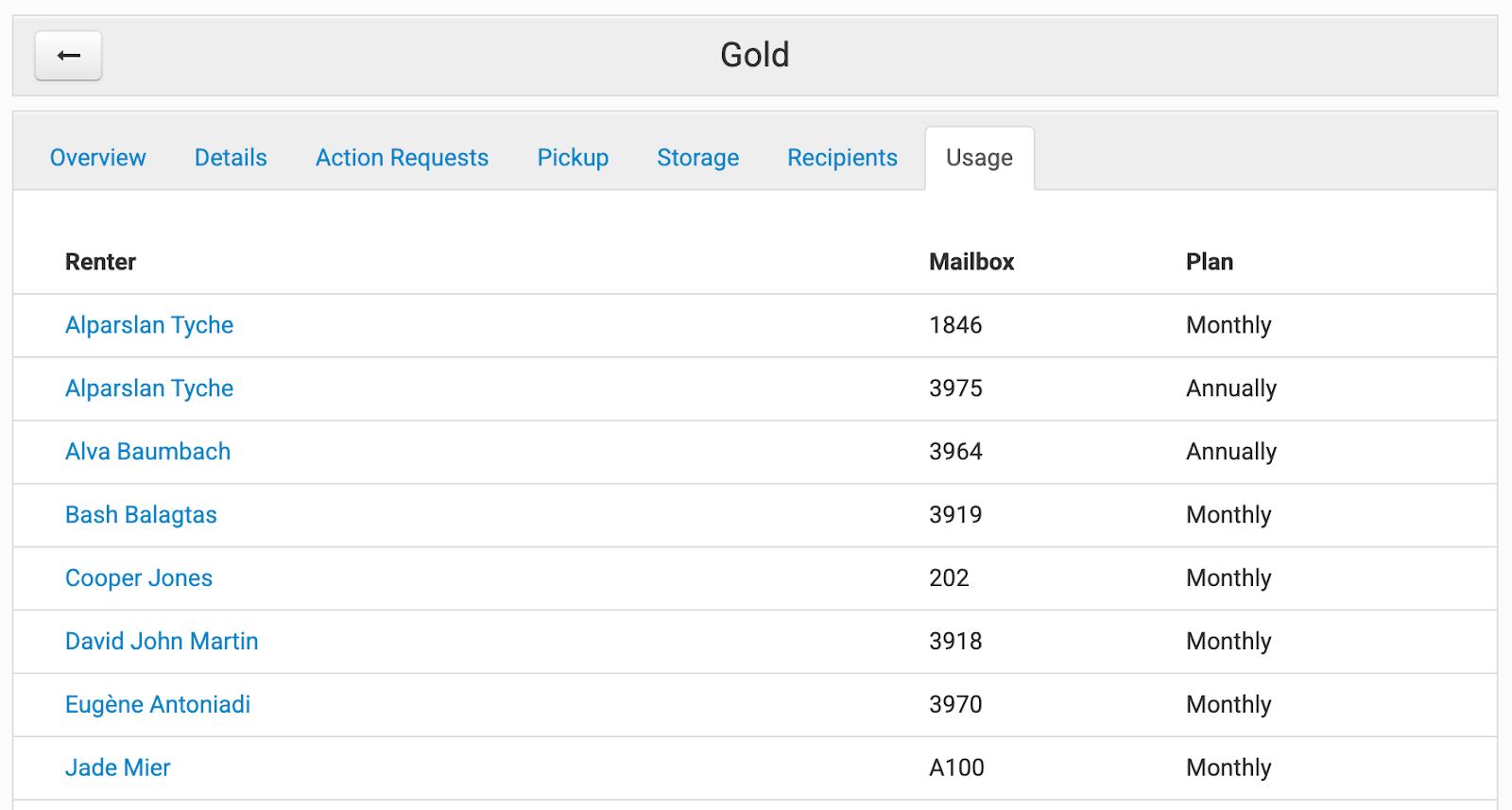Click the back arrow button

(x=68, y=56)
